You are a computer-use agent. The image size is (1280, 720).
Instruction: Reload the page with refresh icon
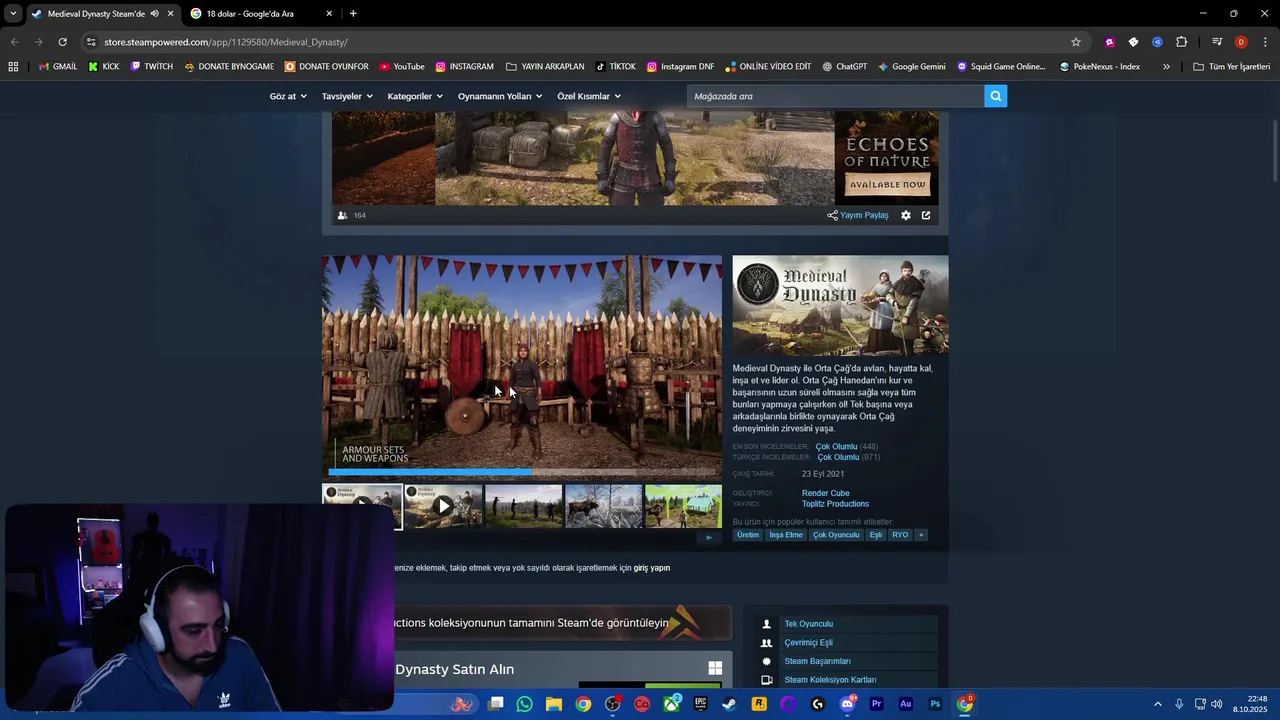62,42
